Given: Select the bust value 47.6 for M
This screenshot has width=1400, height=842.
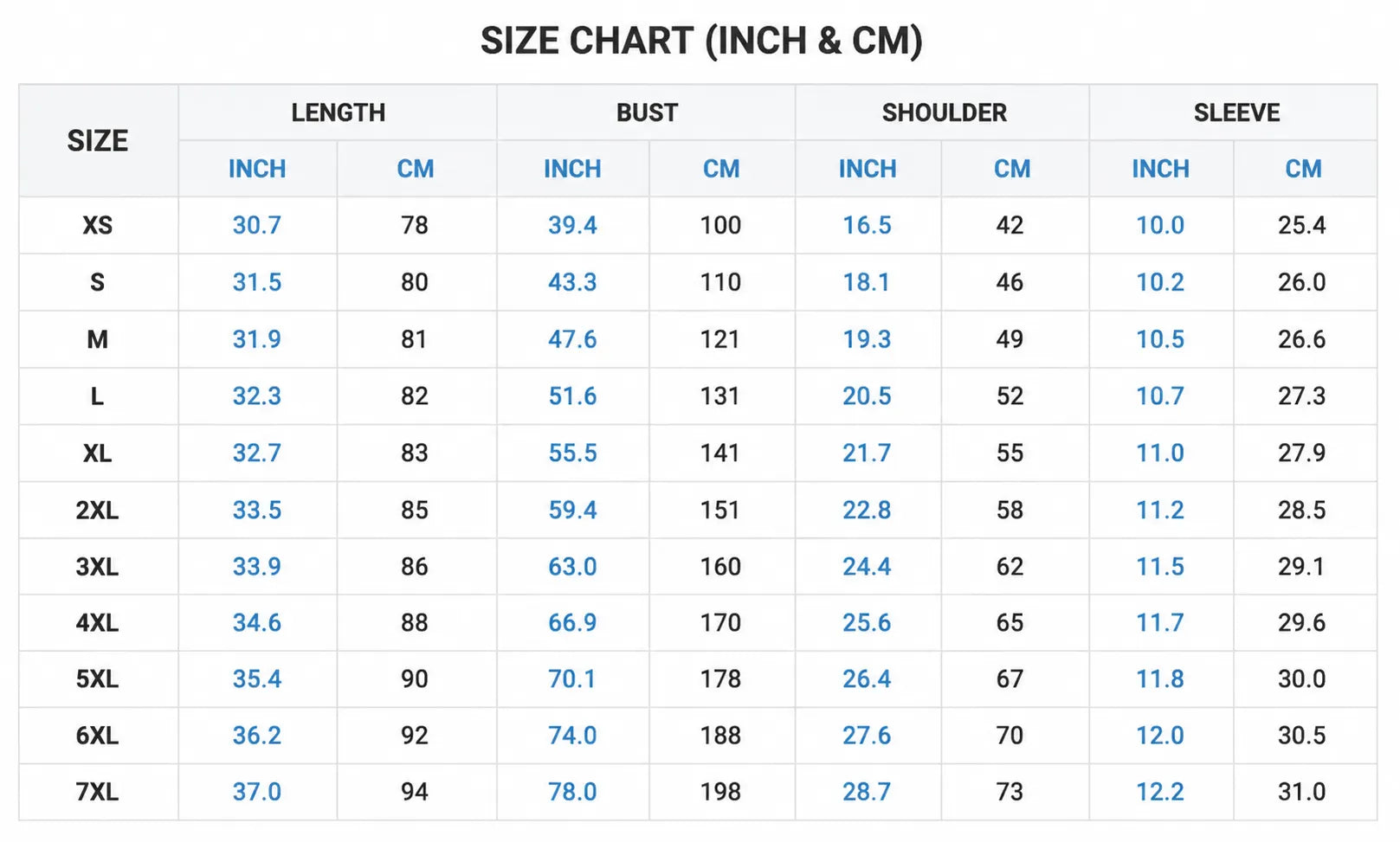Looking at the screenshot, I should (572, 339).
